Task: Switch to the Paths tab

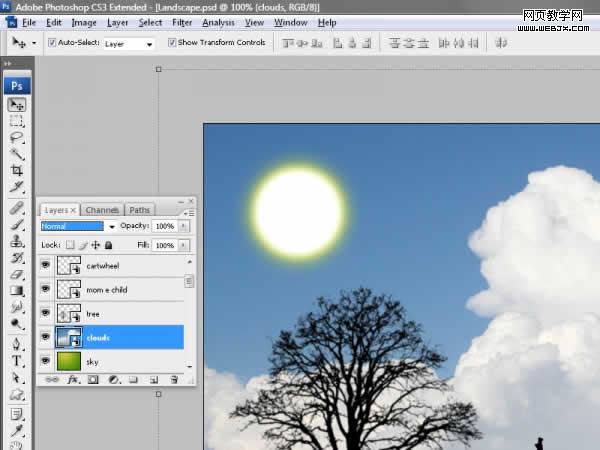Action: point(139,210)
